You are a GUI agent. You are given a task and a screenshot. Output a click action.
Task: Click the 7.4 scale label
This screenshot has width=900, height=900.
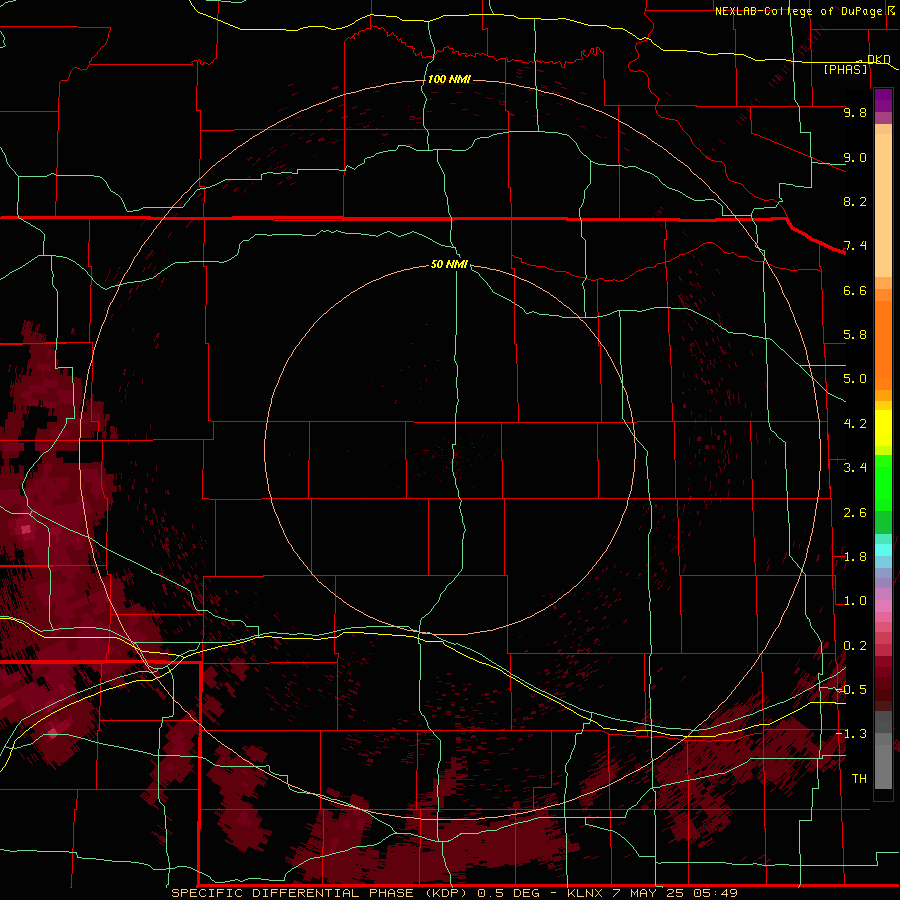pos(855,246)
